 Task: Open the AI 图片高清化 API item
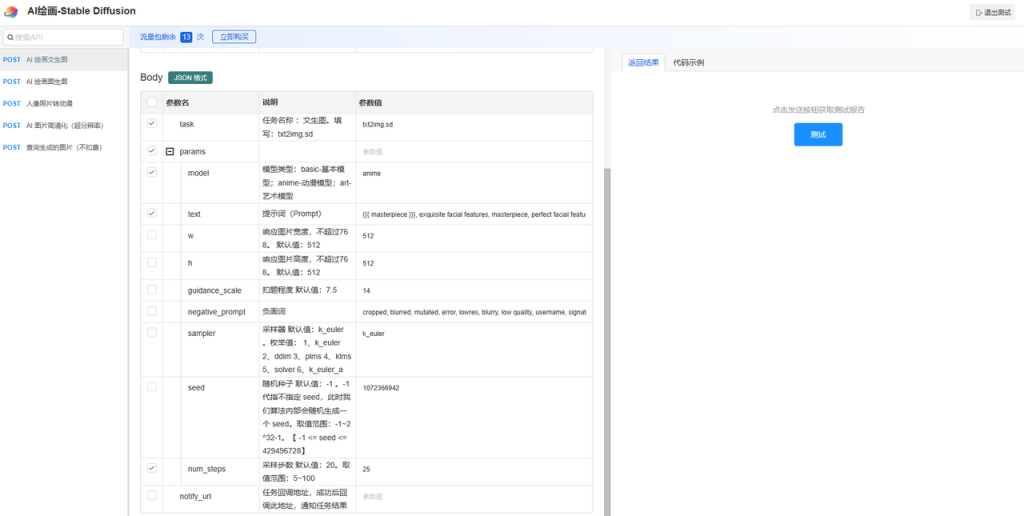coord(63,125)
